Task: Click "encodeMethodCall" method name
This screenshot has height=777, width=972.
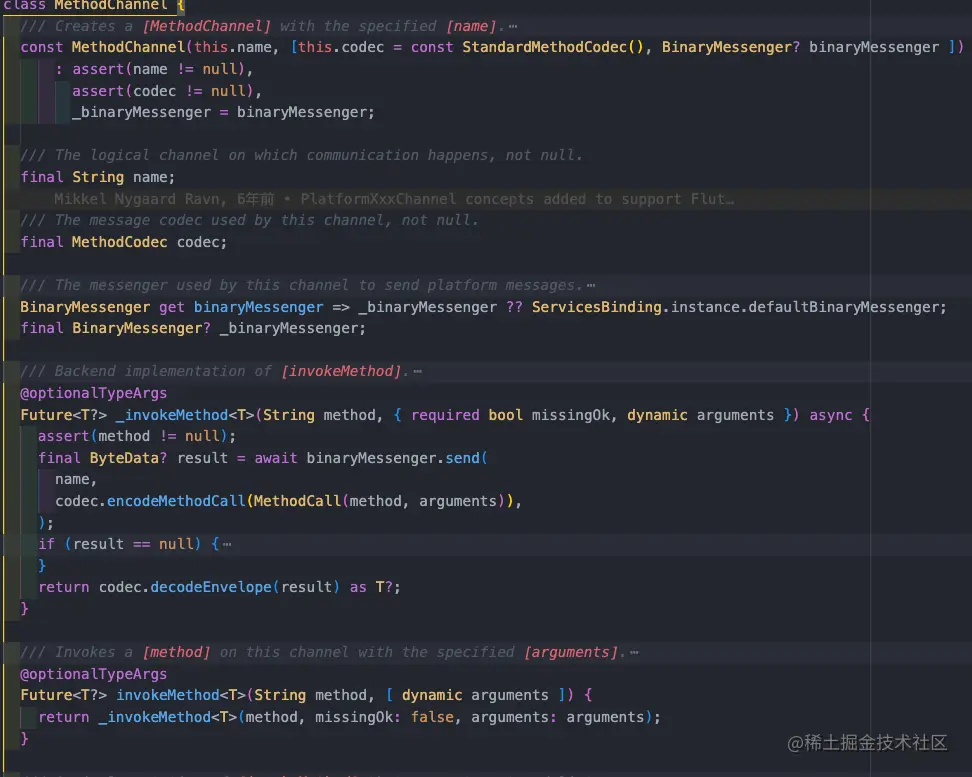Action: pos(176,501)
